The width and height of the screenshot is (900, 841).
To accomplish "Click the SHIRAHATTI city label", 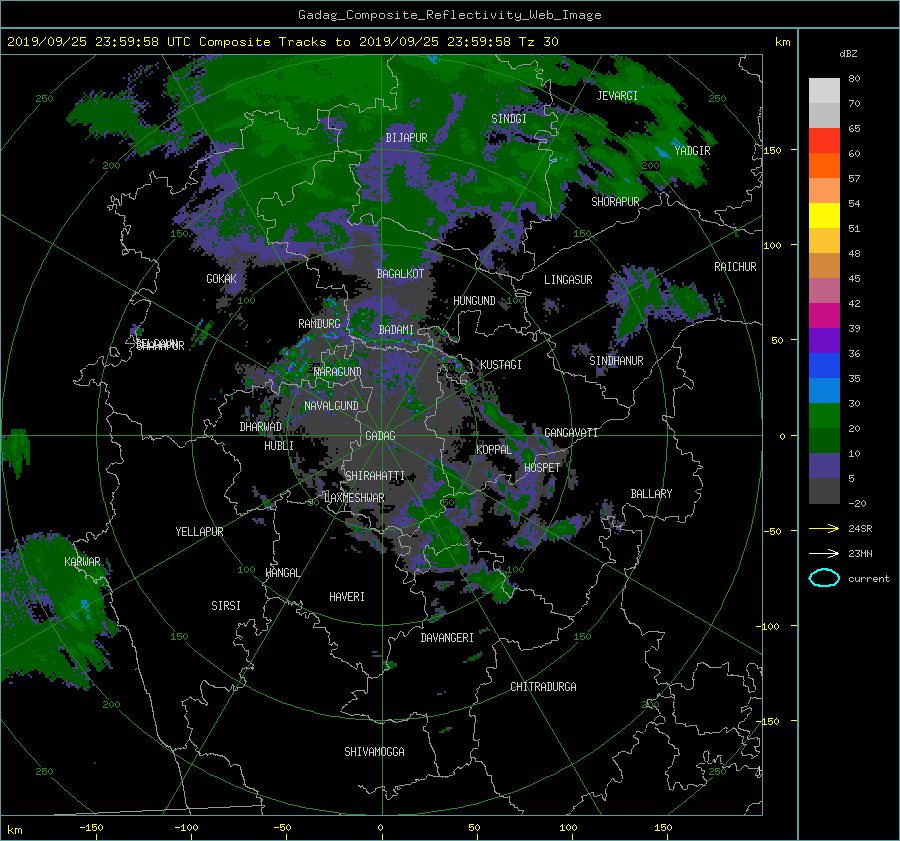I will click(375, 476).
